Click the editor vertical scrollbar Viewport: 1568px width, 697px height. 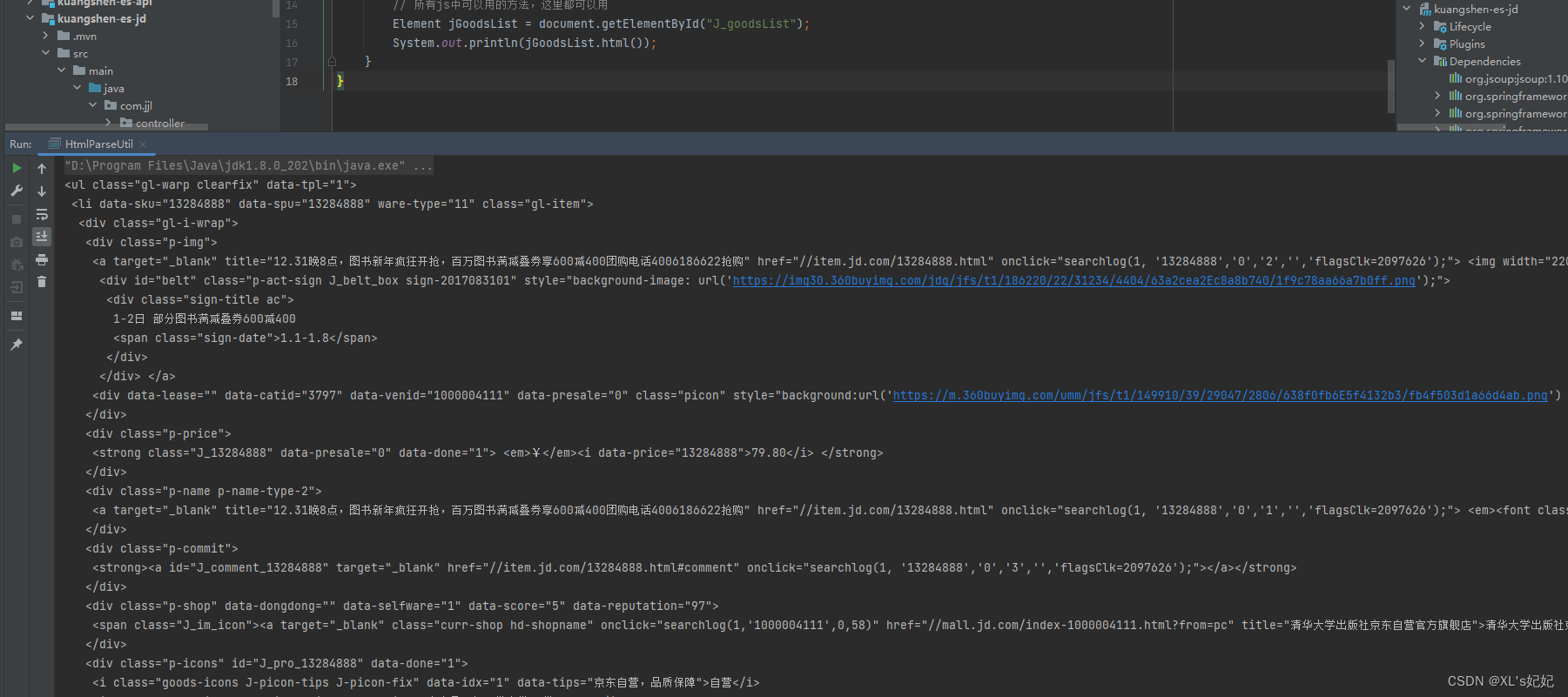tap(1390, 85)
